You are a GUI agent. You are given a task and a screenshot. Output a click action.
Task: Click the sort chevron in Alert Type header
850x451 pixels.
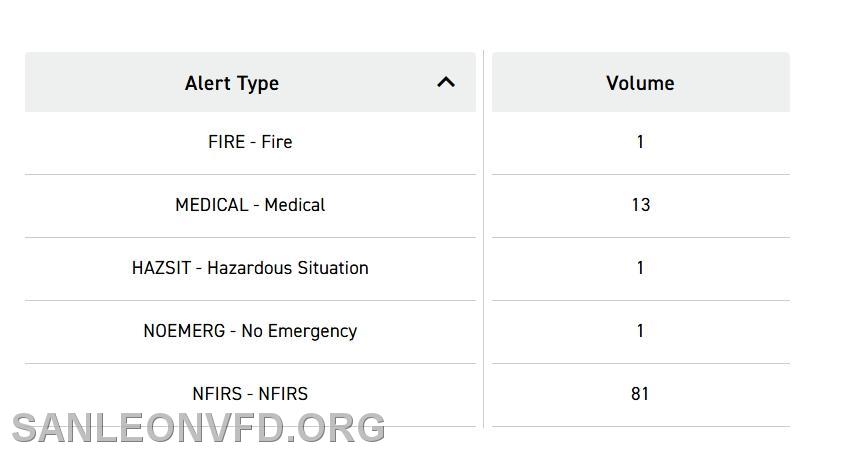pos(446,82)
